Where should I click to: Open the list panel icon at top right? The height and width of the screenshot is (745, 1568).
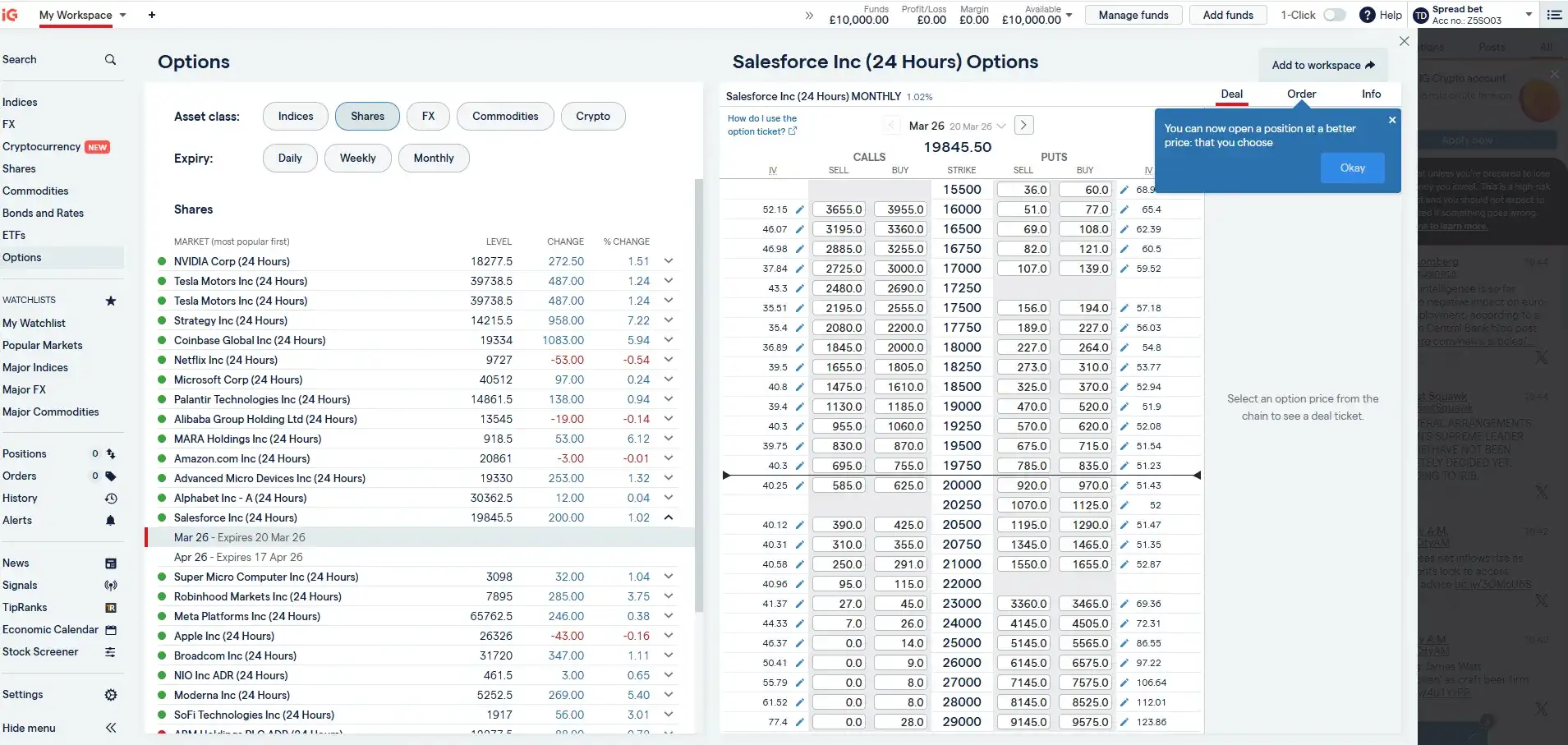tap(1554, 15)
